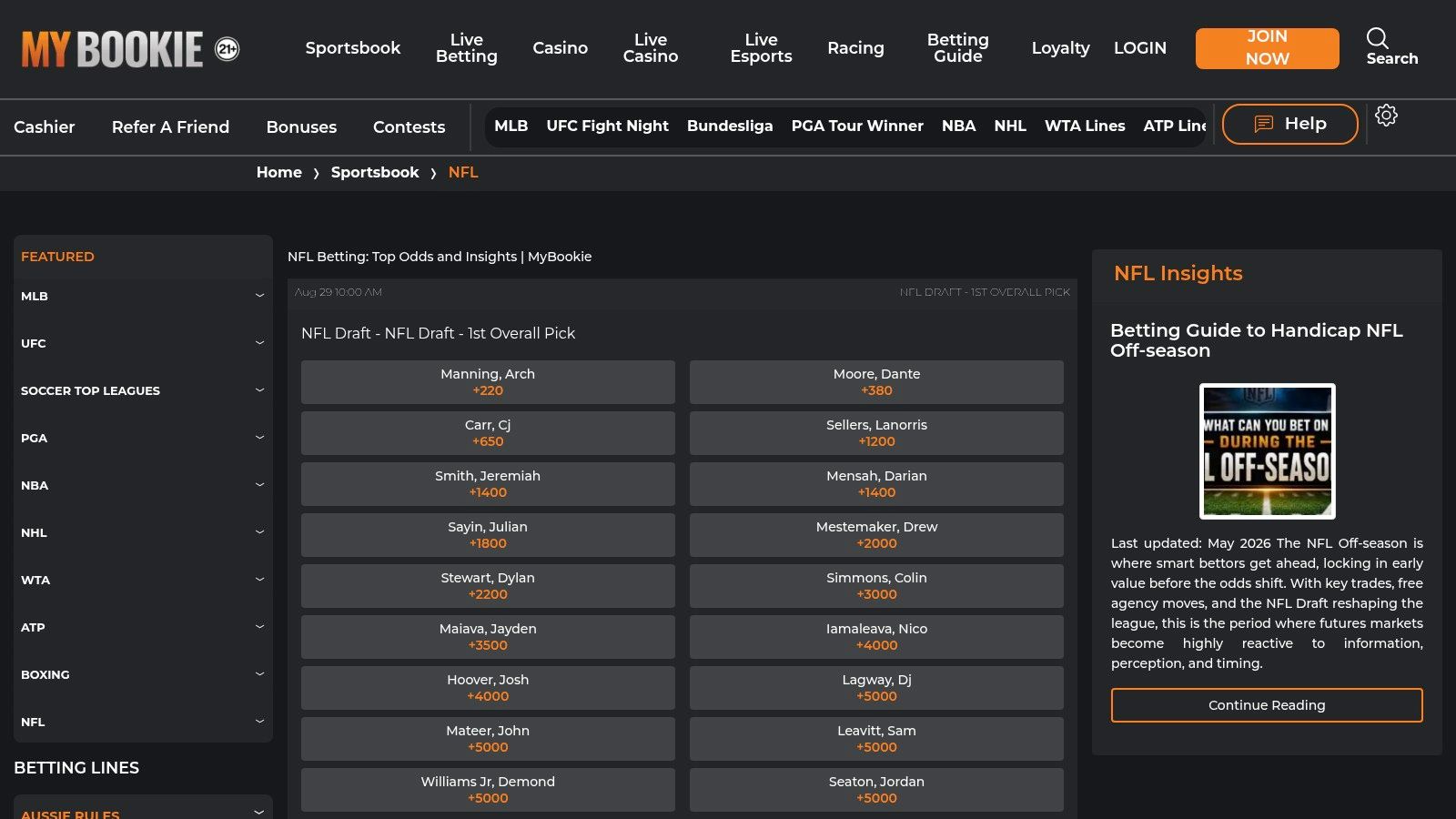Click Sportsbook in the breadcrumb
This screenshot has width=1456, height=819.
coord(375,172)
